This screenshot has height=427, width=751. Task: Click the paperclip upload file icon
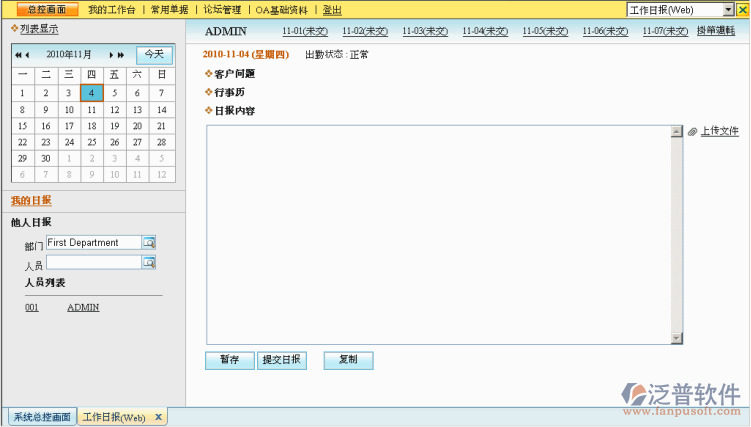click(x=692, y=132)
